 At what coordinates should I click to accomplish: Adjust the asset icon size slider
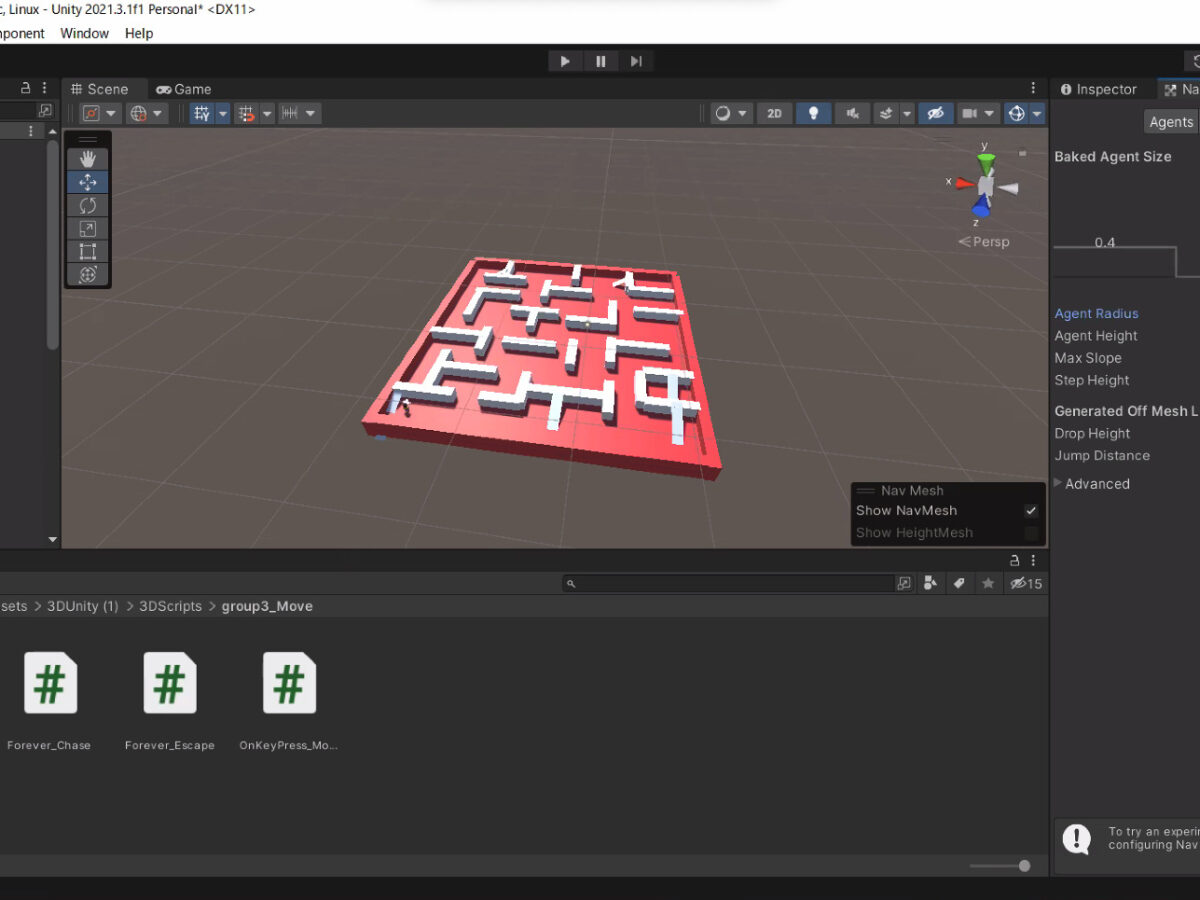(1023, 866)
